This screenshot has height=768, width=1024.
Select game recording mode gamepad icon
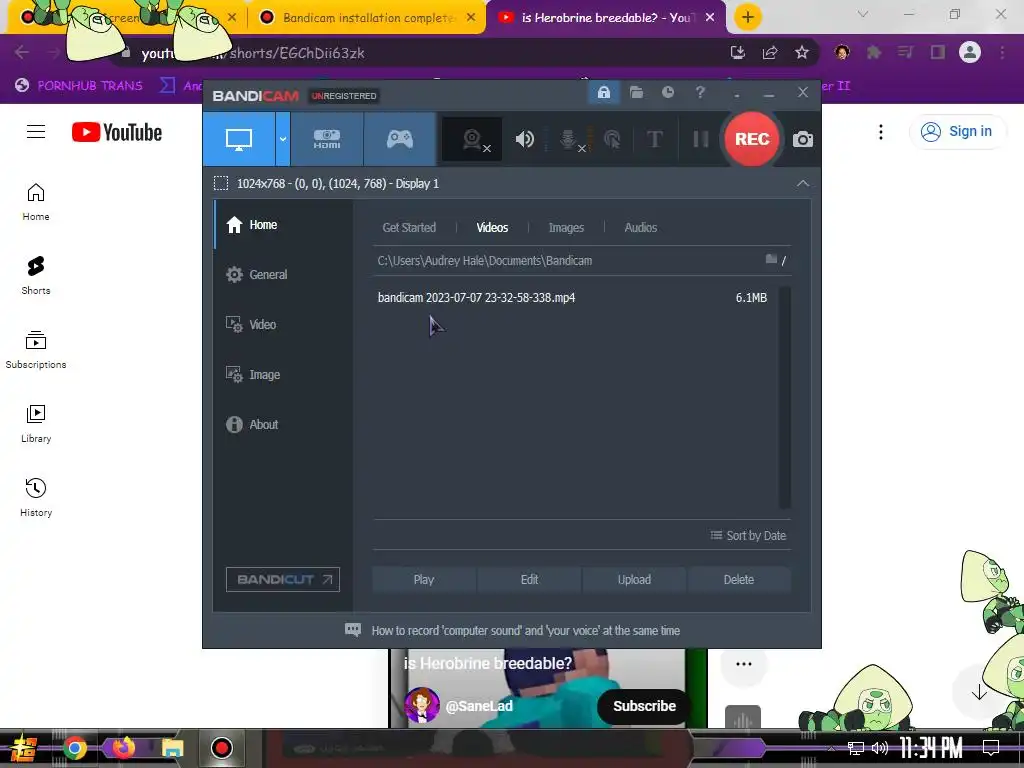[400, 139]
